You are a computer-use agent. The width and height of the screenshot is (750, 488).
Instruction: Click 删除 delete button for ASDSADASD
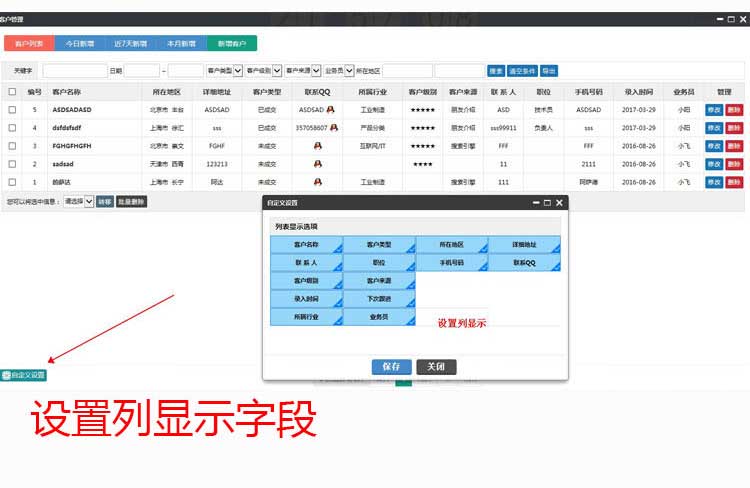click(x=734, y=110)
